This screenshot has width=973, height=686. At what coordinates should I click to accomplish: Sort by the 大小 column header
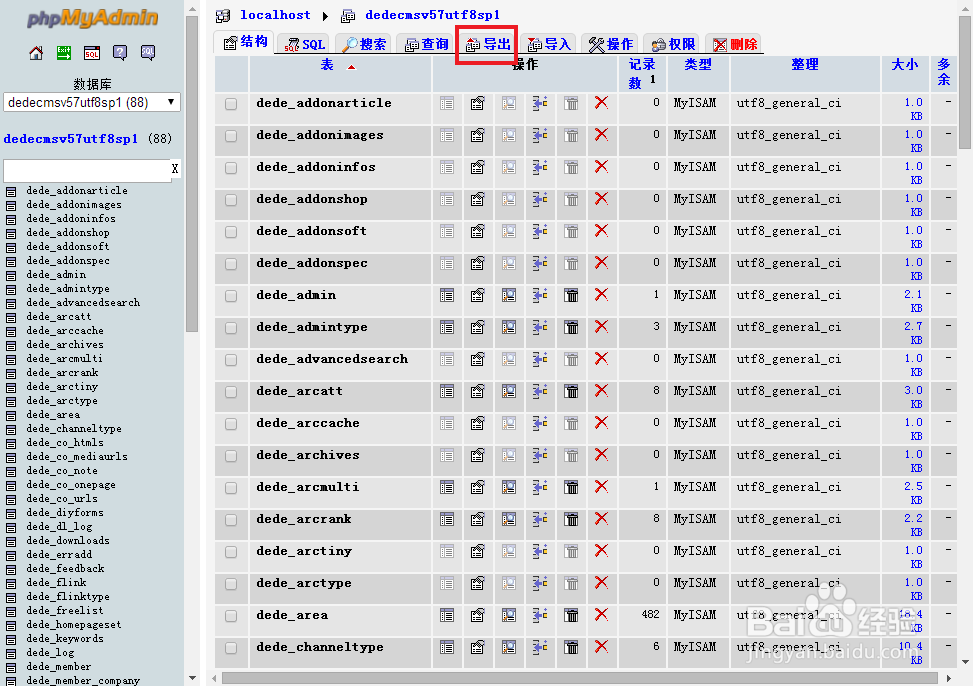pos(905,65)
